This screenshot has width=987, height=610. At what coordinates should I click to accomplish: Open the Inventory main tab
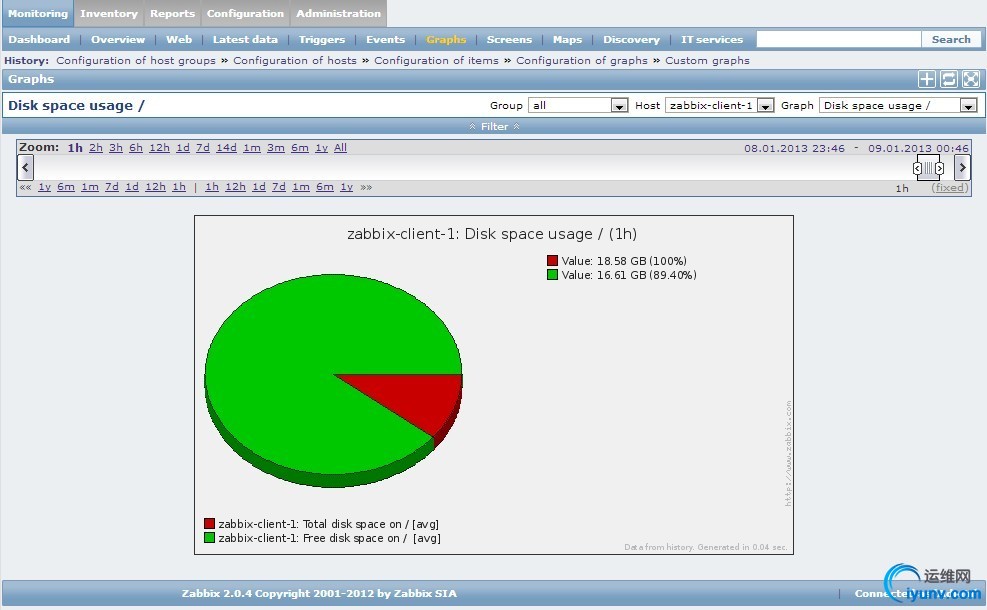tap(109, 13)
